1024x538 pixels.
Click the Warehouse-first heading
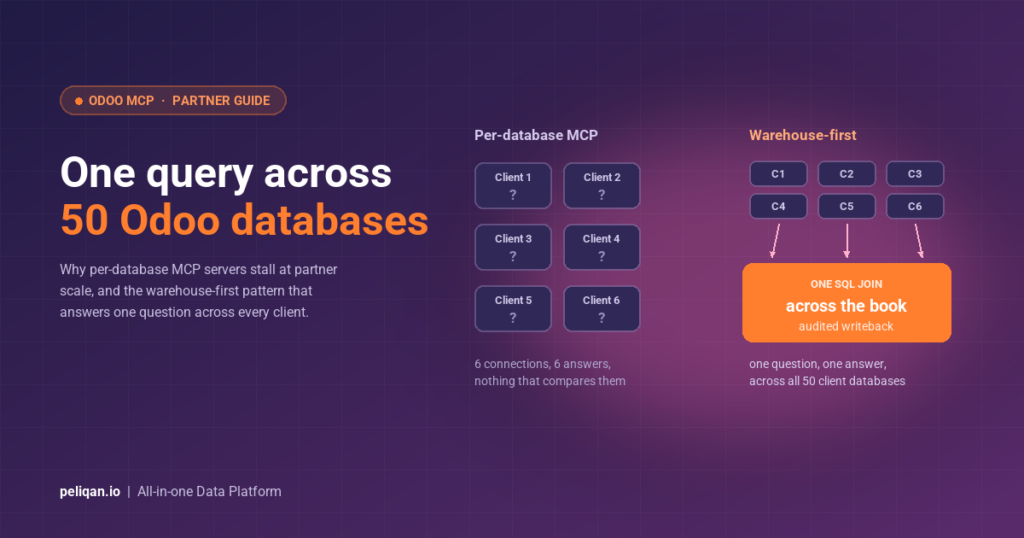(x=803, y=135)
